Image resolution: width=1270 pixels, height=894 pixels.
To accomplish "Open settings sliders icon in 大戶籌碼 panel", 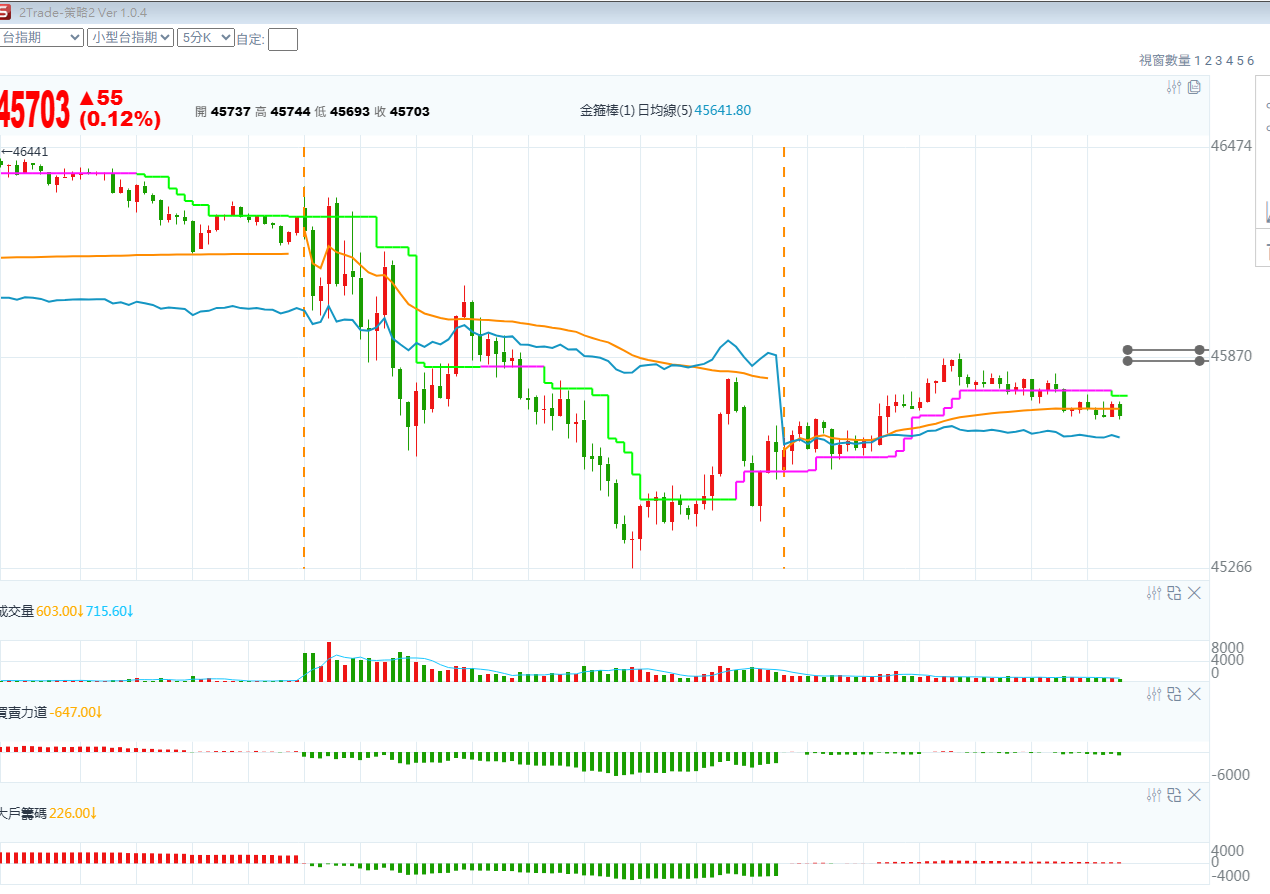I will 1154,795.
